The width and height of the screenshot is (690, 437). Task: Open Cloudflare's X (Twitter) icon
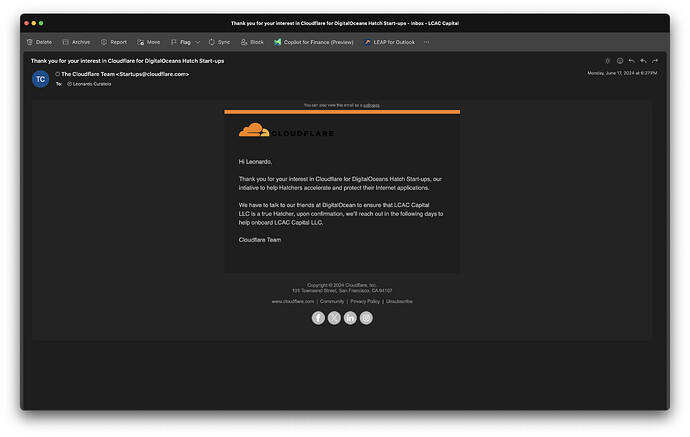tap(334, 318)
